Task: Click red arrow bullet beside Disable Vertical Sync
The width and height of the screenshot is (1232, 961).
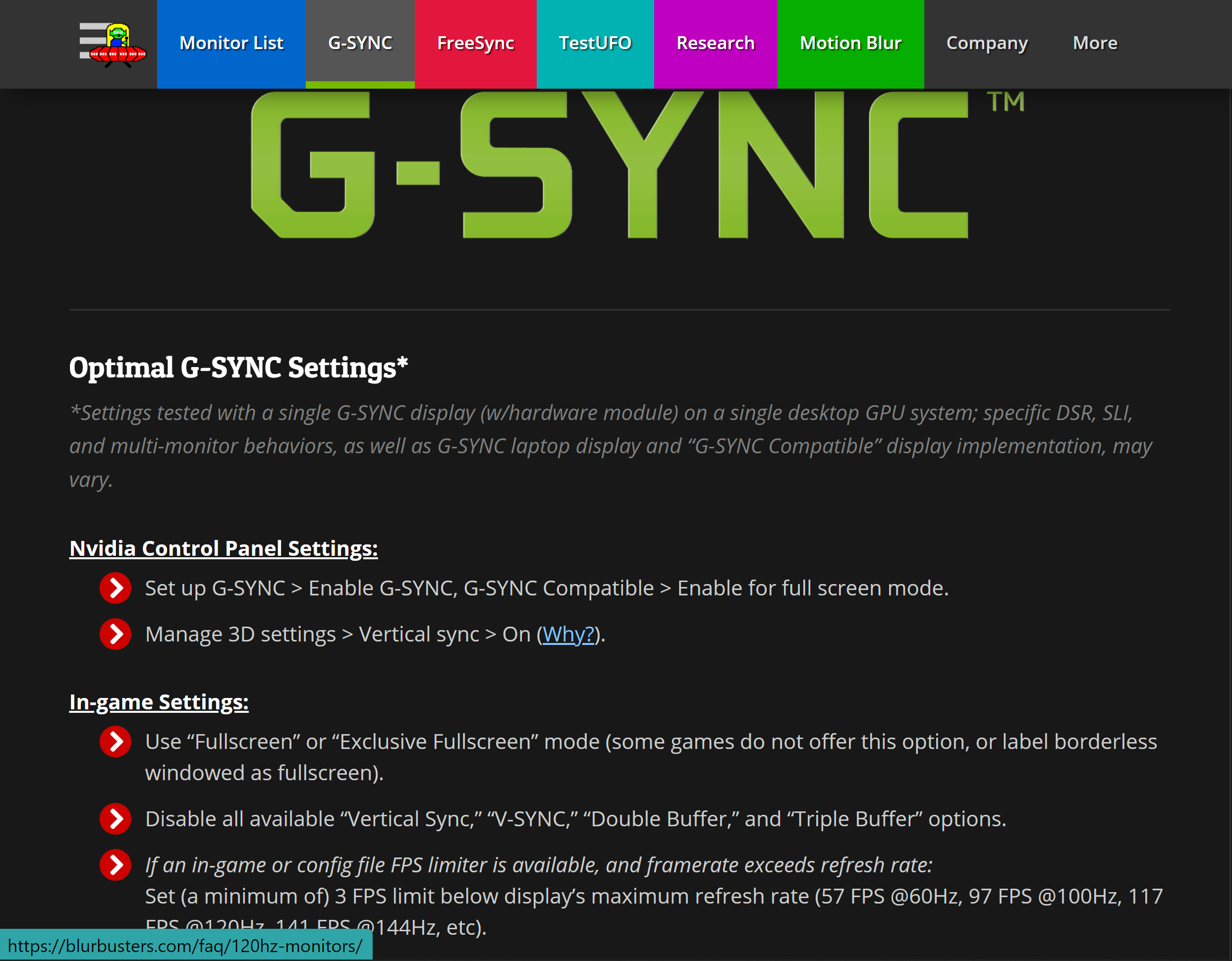Action: pos(115,819)
